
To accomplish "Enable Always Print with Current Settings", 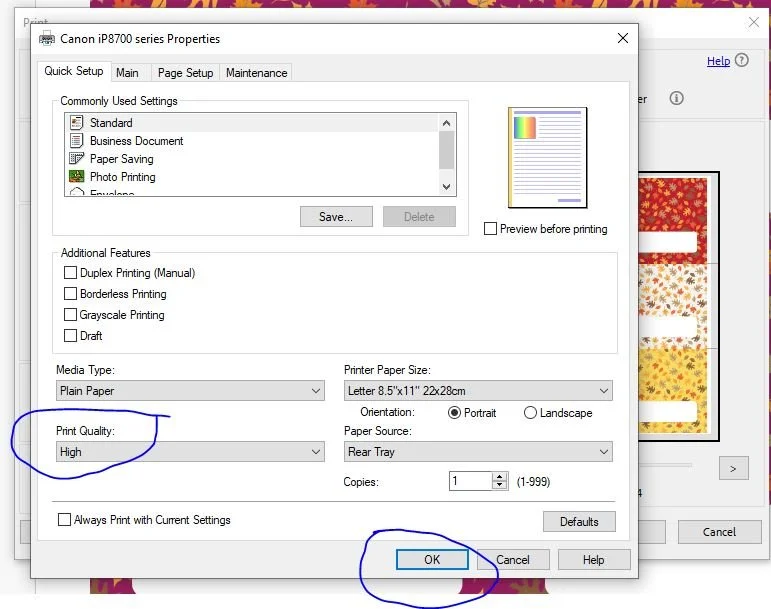I will tap(64, 520).
